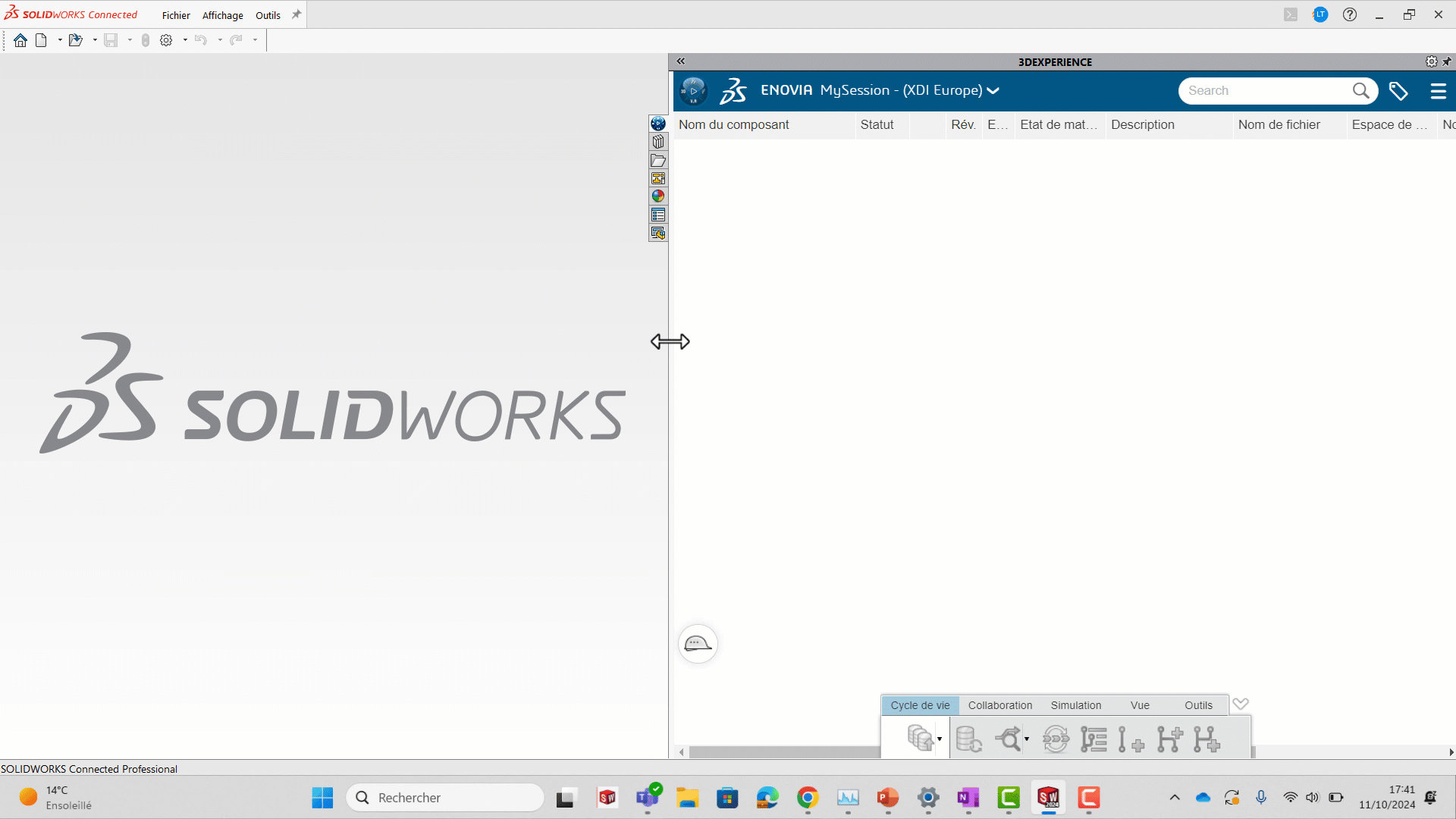Click the hard hat assistant icon

[698, 644]
